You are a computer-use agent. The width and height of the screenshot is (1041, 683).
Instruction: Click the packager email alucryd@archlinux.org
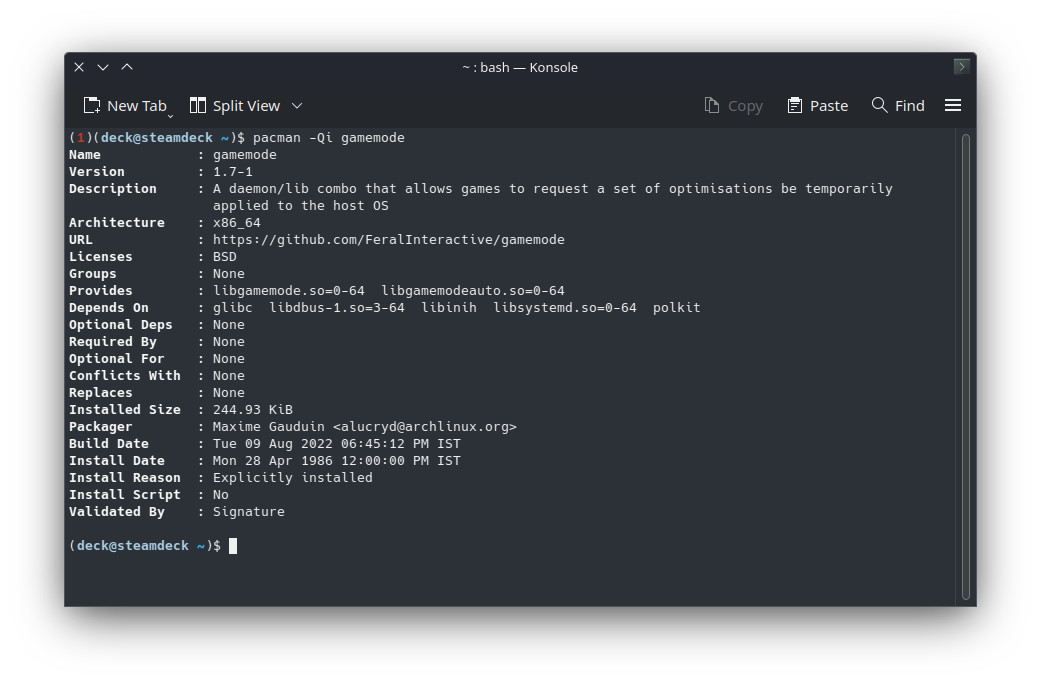424,427
